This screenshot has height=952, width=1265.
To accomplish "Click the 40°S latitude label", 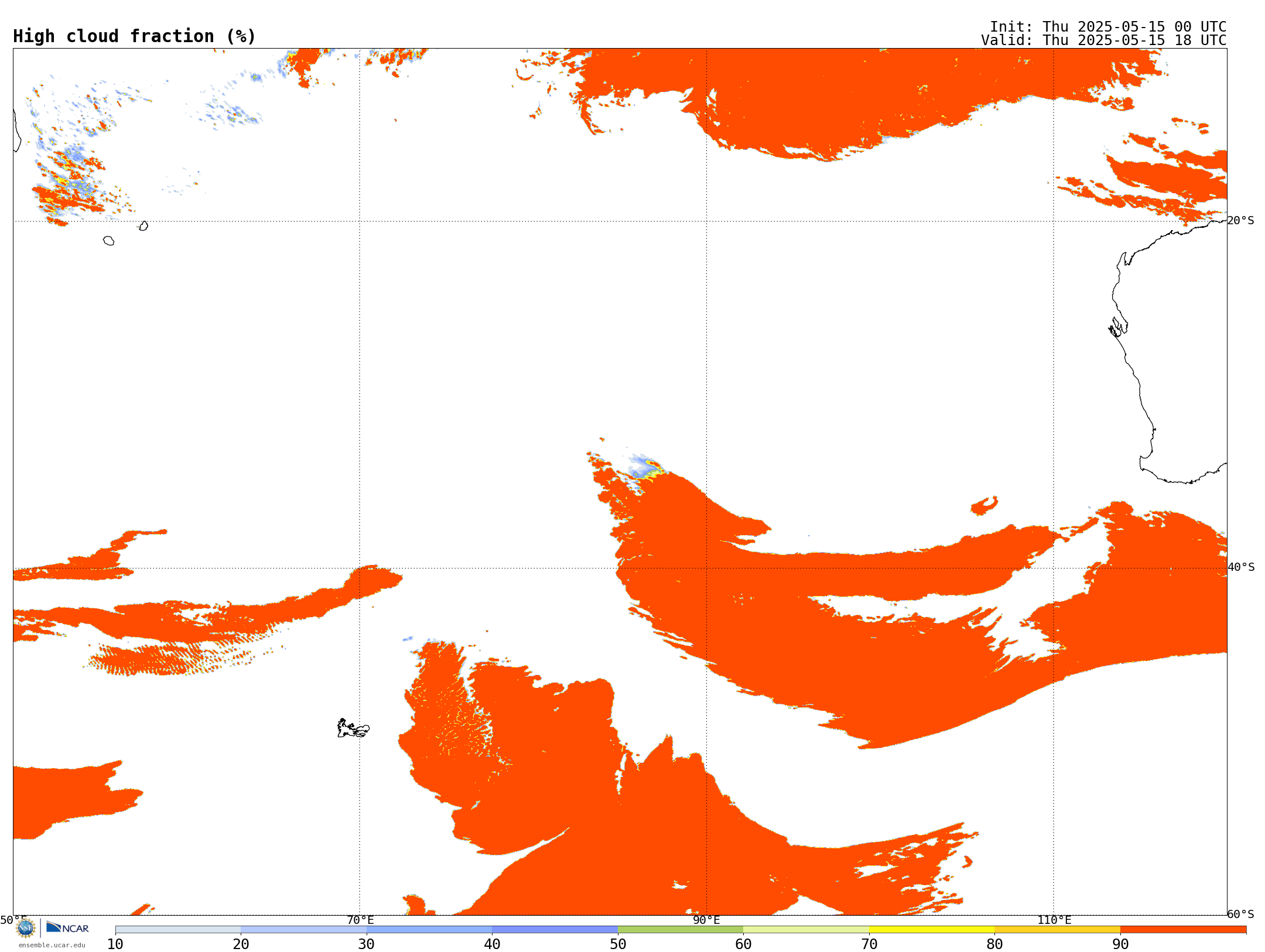I will tap(1241, 567).
